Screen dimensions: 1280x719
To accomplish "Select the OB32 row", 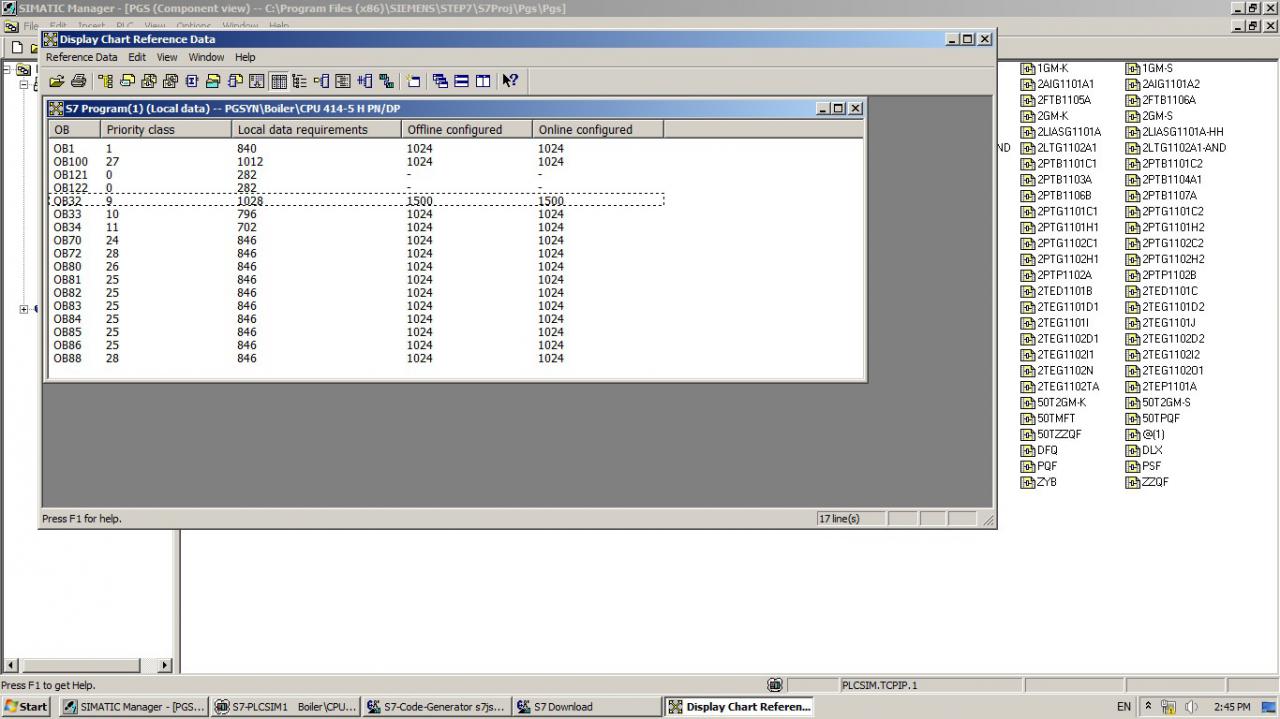I will 356,200.
